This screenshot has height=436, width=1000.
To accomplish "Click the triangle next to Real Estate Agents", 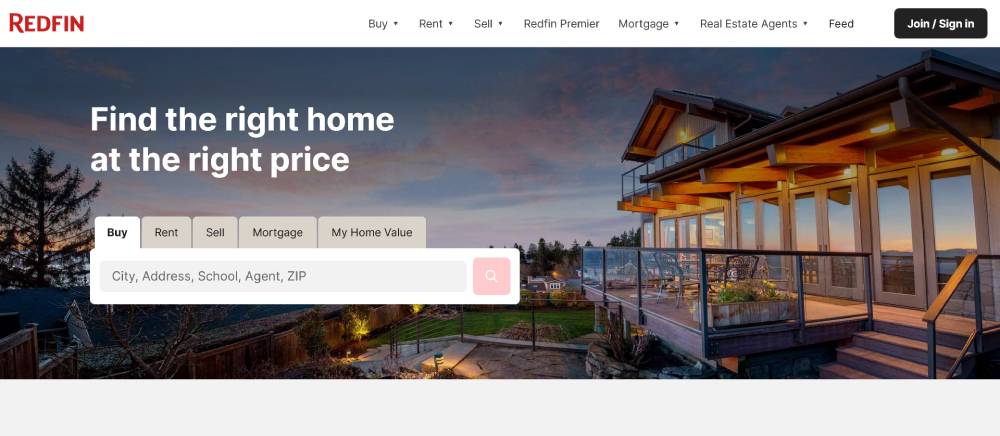I will click(805, 24).
